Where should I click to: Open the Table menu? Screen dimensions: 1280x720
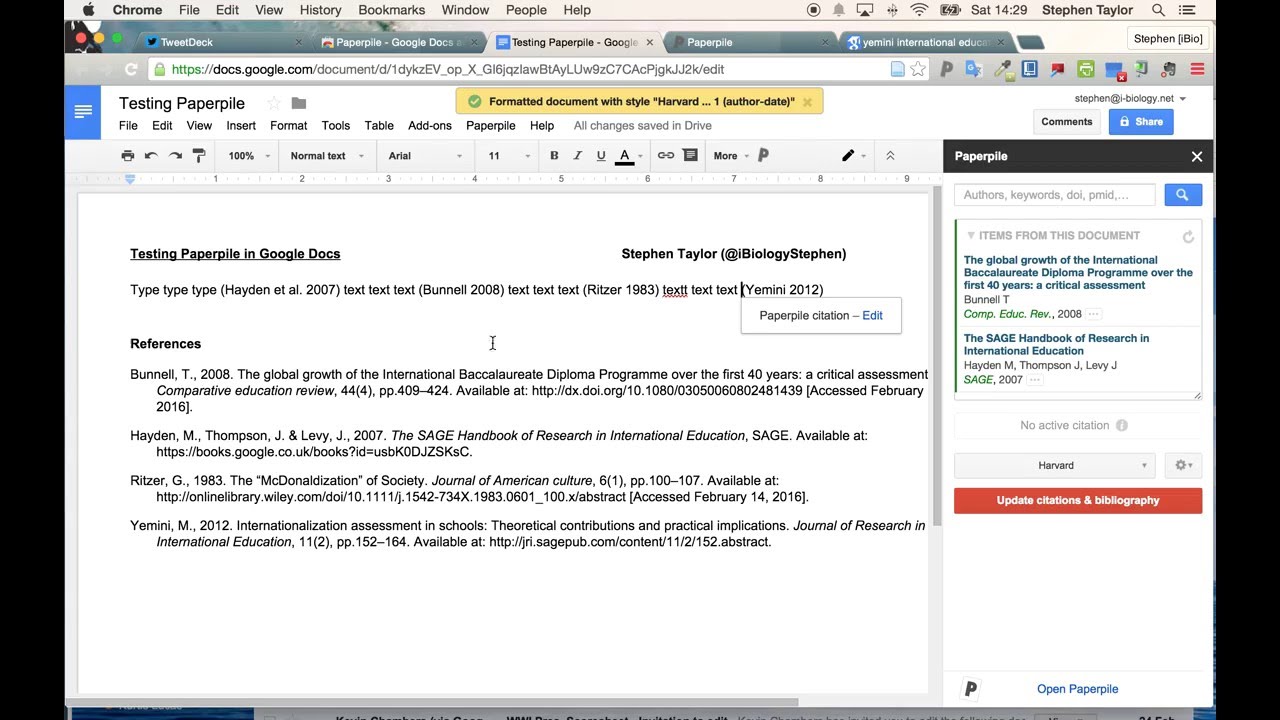pyautogui.click(x=379, y=126)
